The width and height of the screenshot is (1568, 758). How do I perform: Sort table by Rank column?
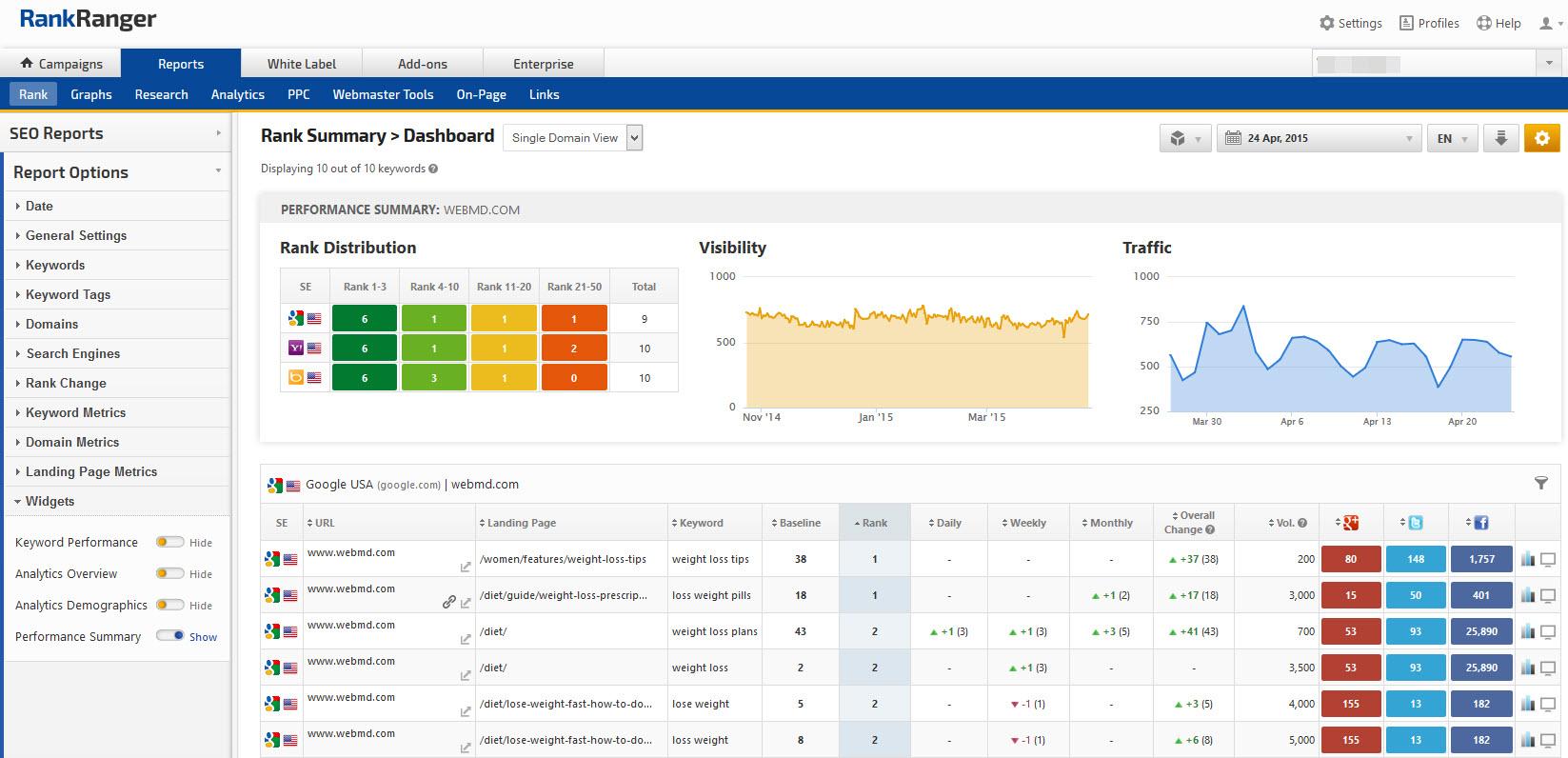(874, 523)
